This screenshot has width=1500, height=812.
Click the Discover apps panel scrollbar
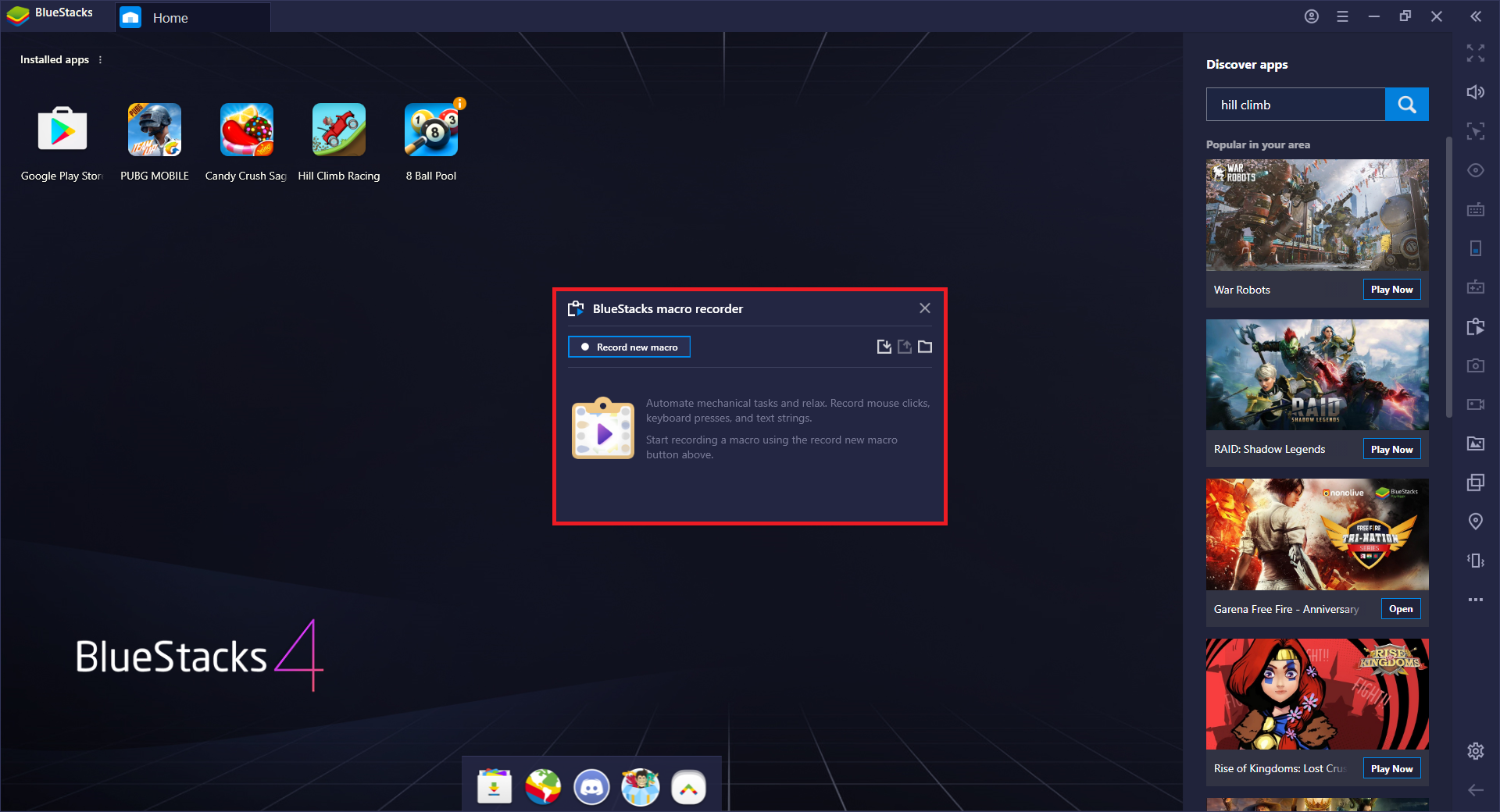pos(1449,277)
